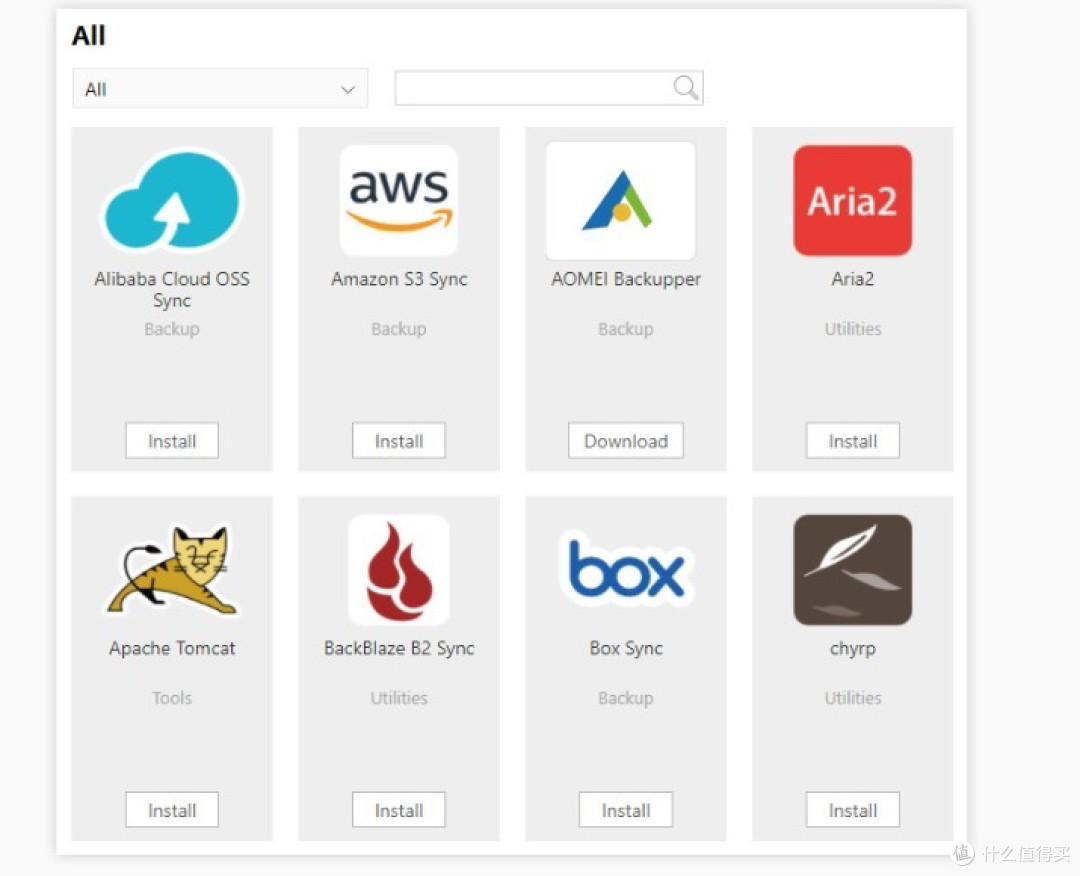Click the Amazon S3 Sync aws icon
The width and height of the screenshot is (1080, 876).
[399, 200]
